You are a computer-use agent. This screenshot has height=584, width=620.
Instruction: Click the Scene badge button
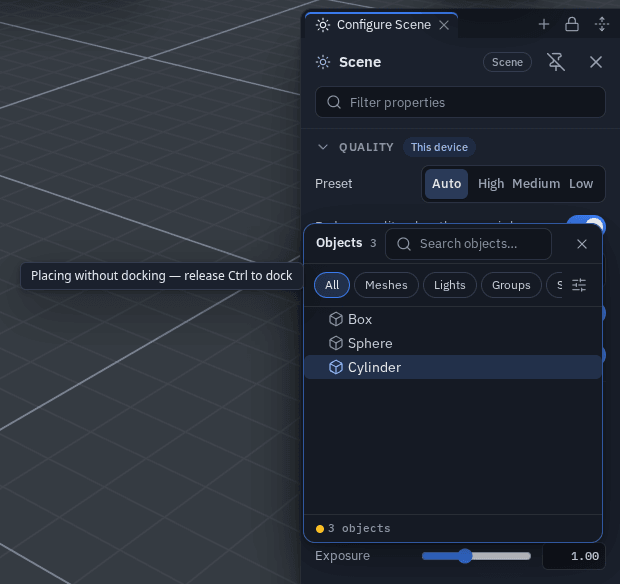click(507, 62)
